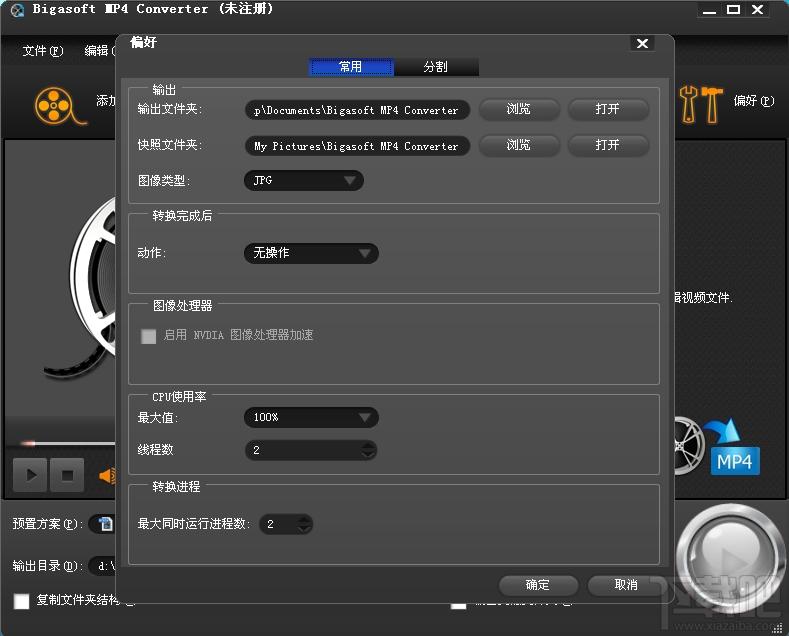
Task: Click the preview playback progress slider
Action: point(67,443)
